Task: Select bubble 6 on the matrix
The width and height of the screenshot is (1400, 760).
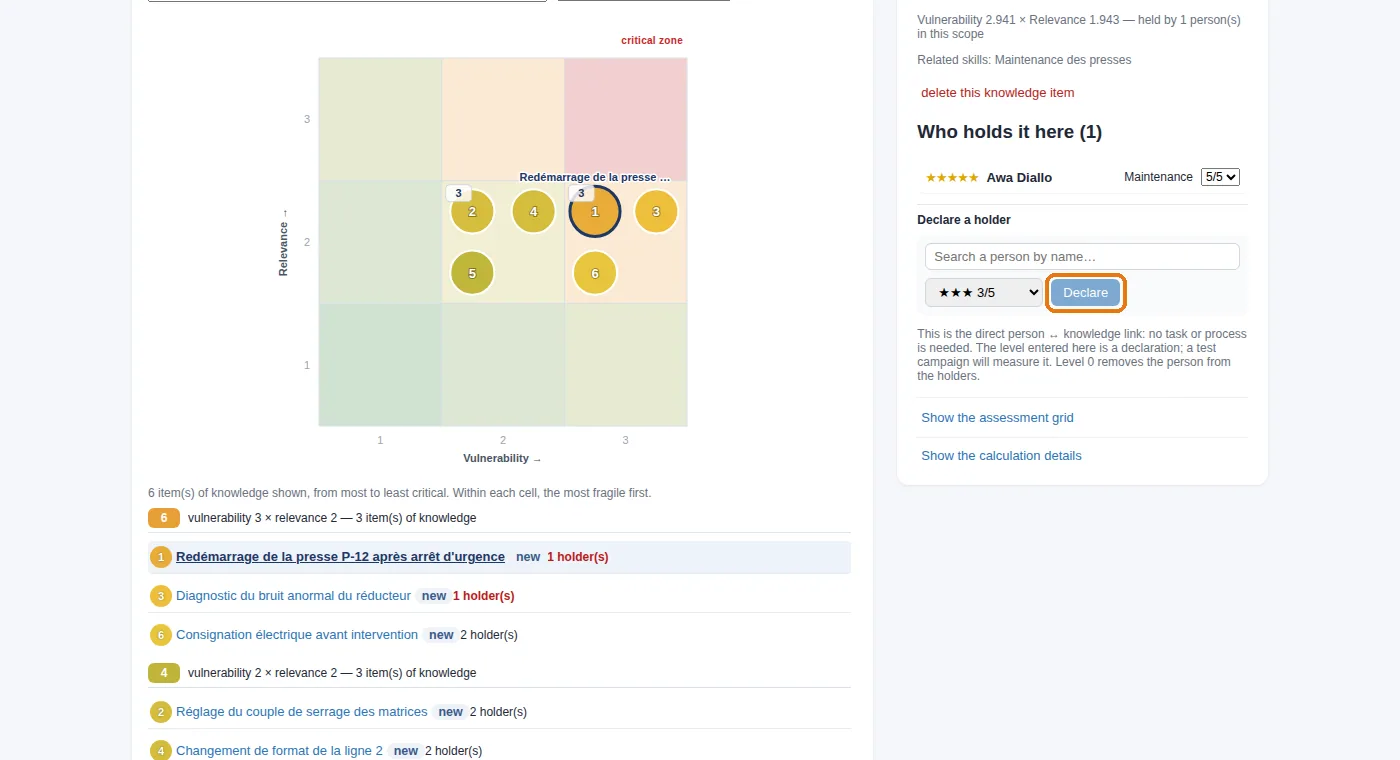Action: pos(595,273)
